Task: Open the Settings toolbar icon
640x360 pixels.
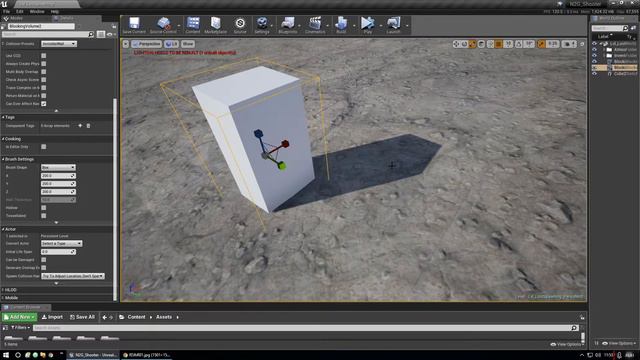Action: click(262, 25)
